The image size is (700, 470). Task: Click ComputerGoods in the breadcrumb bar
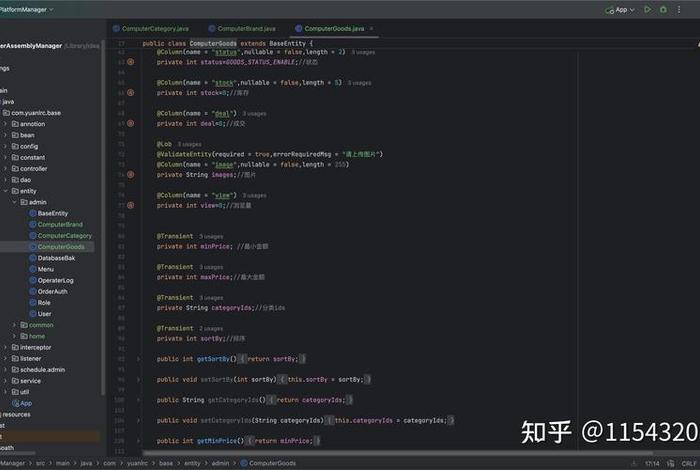[x=268, y=463]
